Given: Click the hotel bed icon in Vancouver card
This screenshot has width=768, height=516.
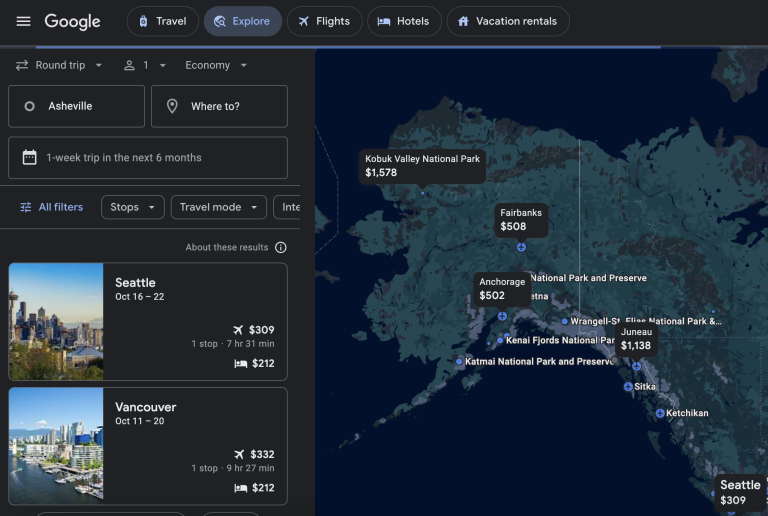Looking at the screenshot, I should point(240,488).
